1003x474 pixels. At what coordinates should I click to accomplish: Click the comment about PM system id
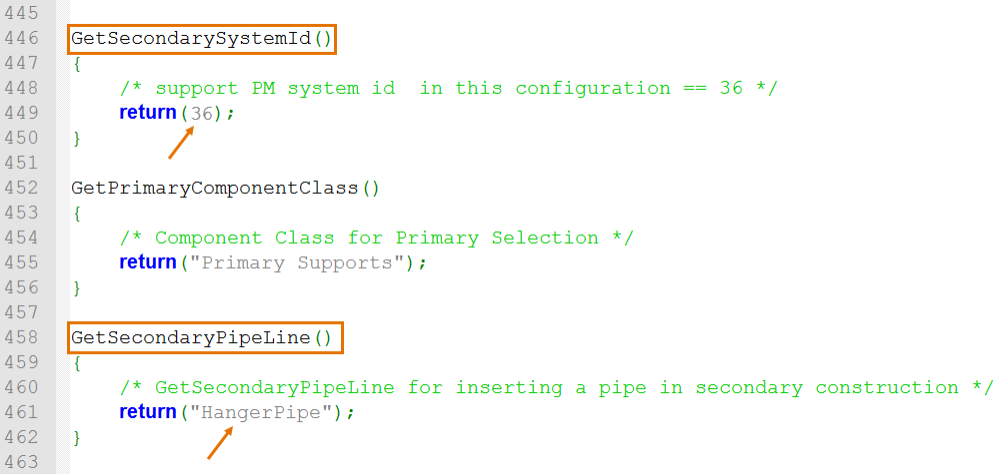click(448, 88)
